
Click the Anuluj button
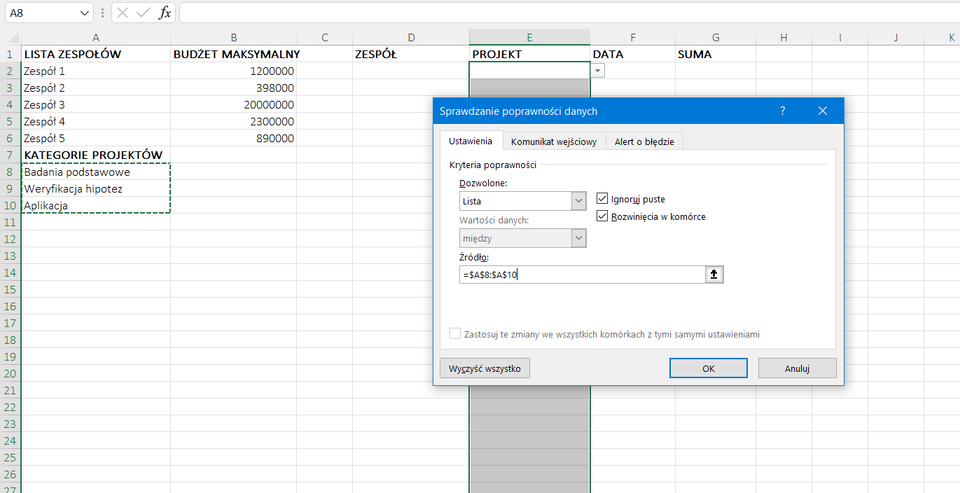(x=796, y=368)
